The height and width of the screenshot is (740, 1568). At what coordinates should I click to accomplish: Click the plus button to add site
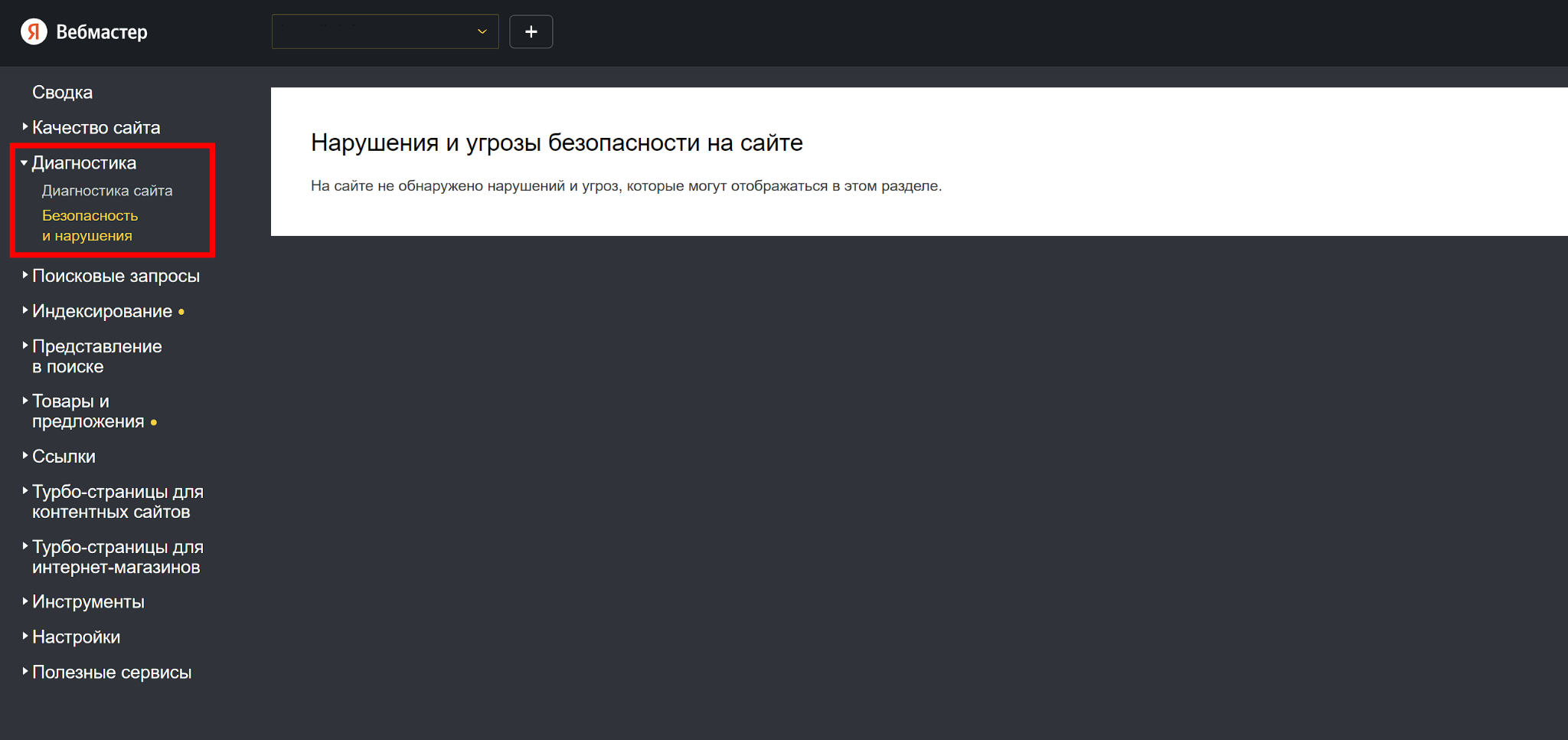531,31
